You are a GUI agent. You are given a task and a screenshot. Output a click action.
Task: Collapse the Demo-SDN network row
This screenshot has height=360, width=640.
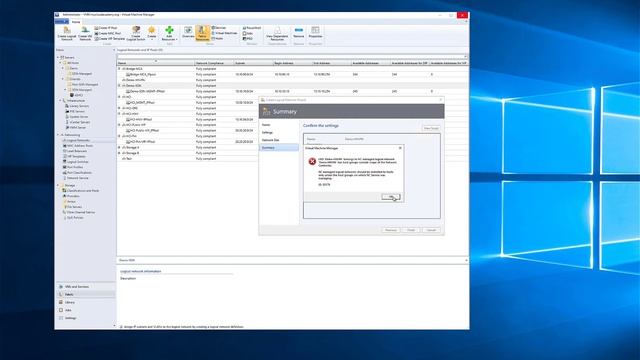point(119,86)
